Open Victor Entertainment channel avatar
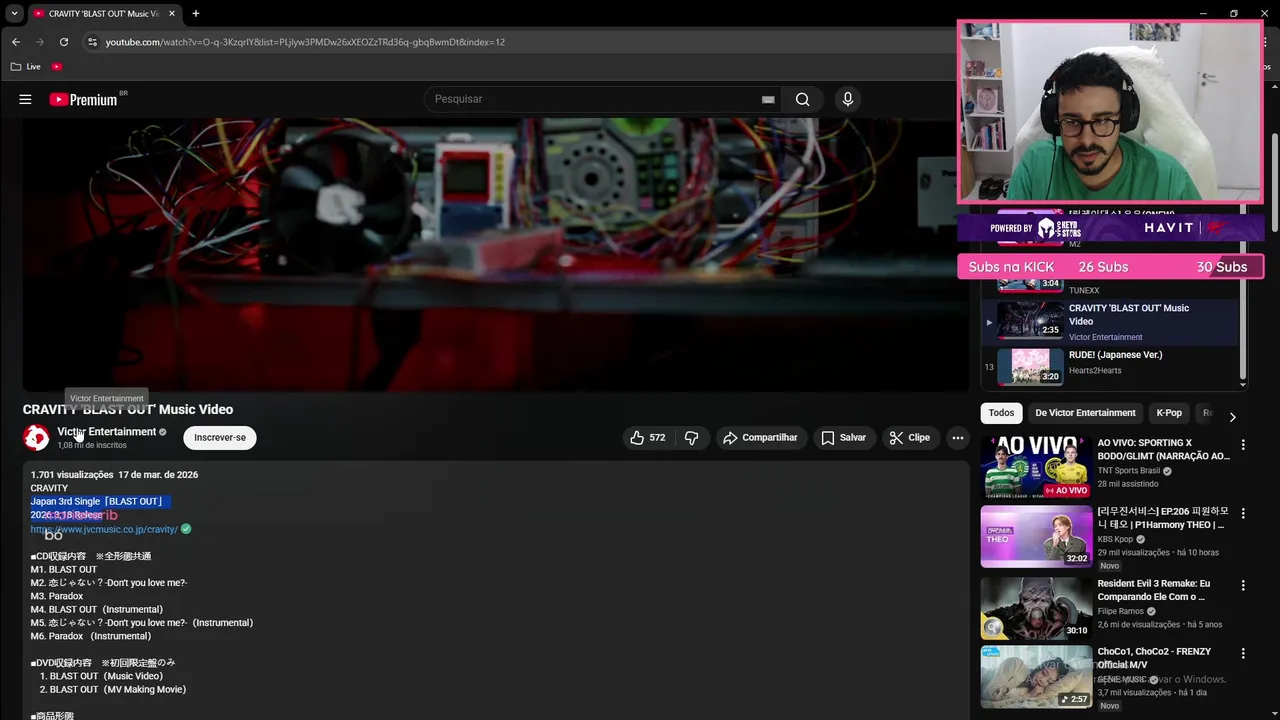 36,438
